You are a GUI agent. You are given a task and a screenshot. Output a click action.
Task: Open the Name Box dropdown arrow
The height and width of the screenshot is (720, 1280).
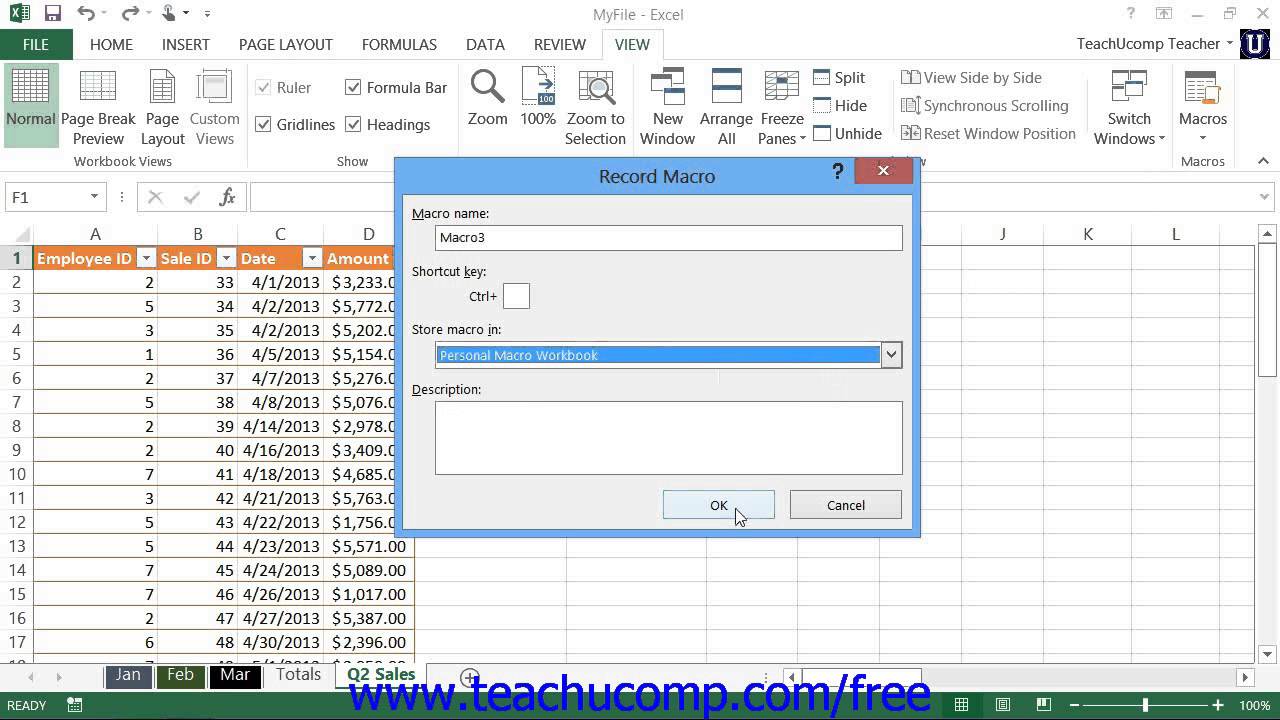(94, 197)
